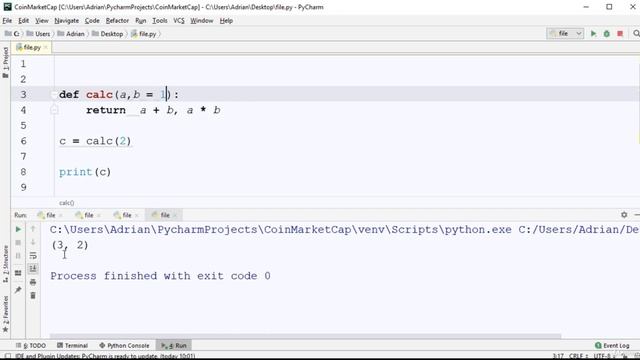Click the restore layout icon in the Run panel
This screenshot has width=640, height=360.
18,273
